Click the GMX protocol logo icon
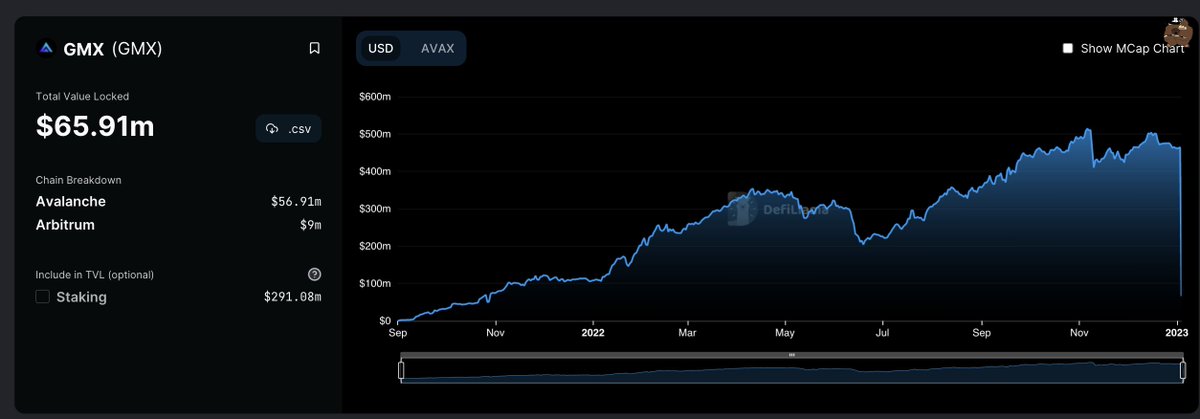 (x=46, y=48)
